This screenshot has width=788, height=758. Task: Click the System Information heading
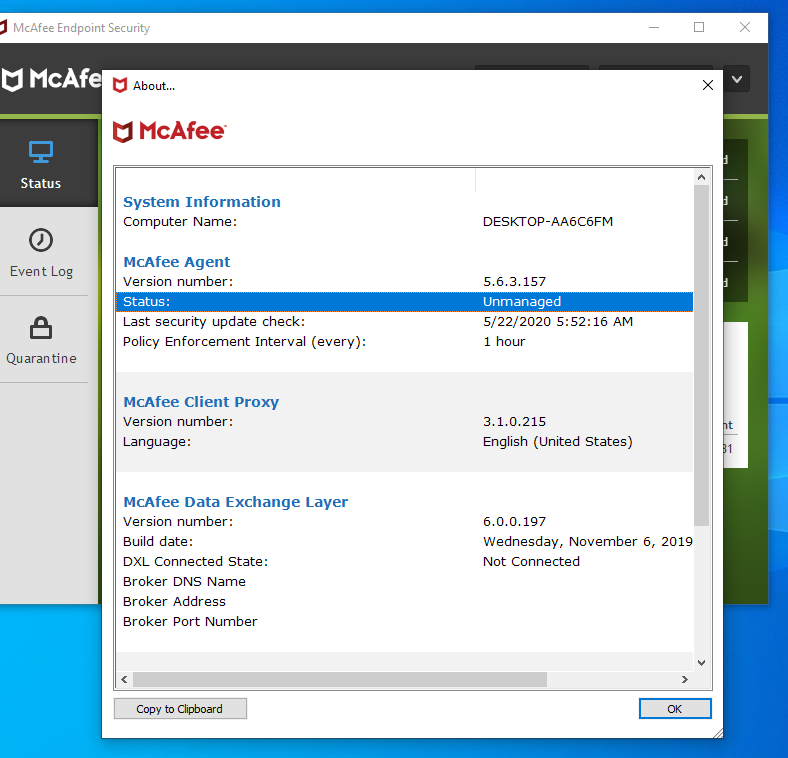pyautogui.click(x=202, y=202)
